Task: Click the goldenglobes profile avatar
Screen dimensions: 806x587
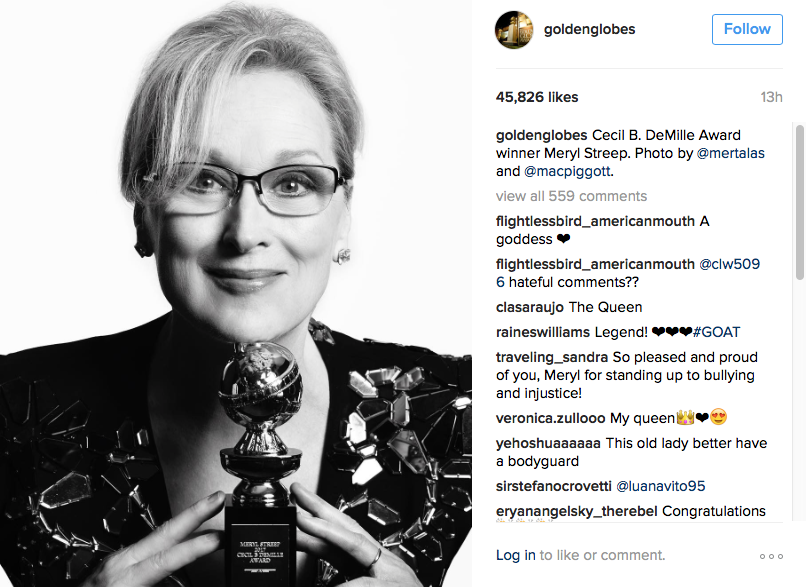Action: pos(515,30)
